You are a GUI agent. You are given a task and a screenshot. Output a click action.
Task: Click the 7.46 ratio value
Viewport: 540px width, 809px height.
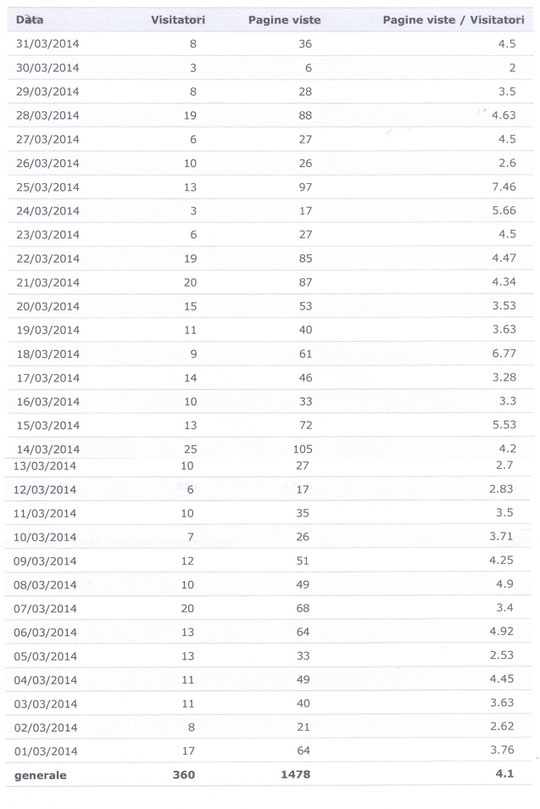[504, 186]
